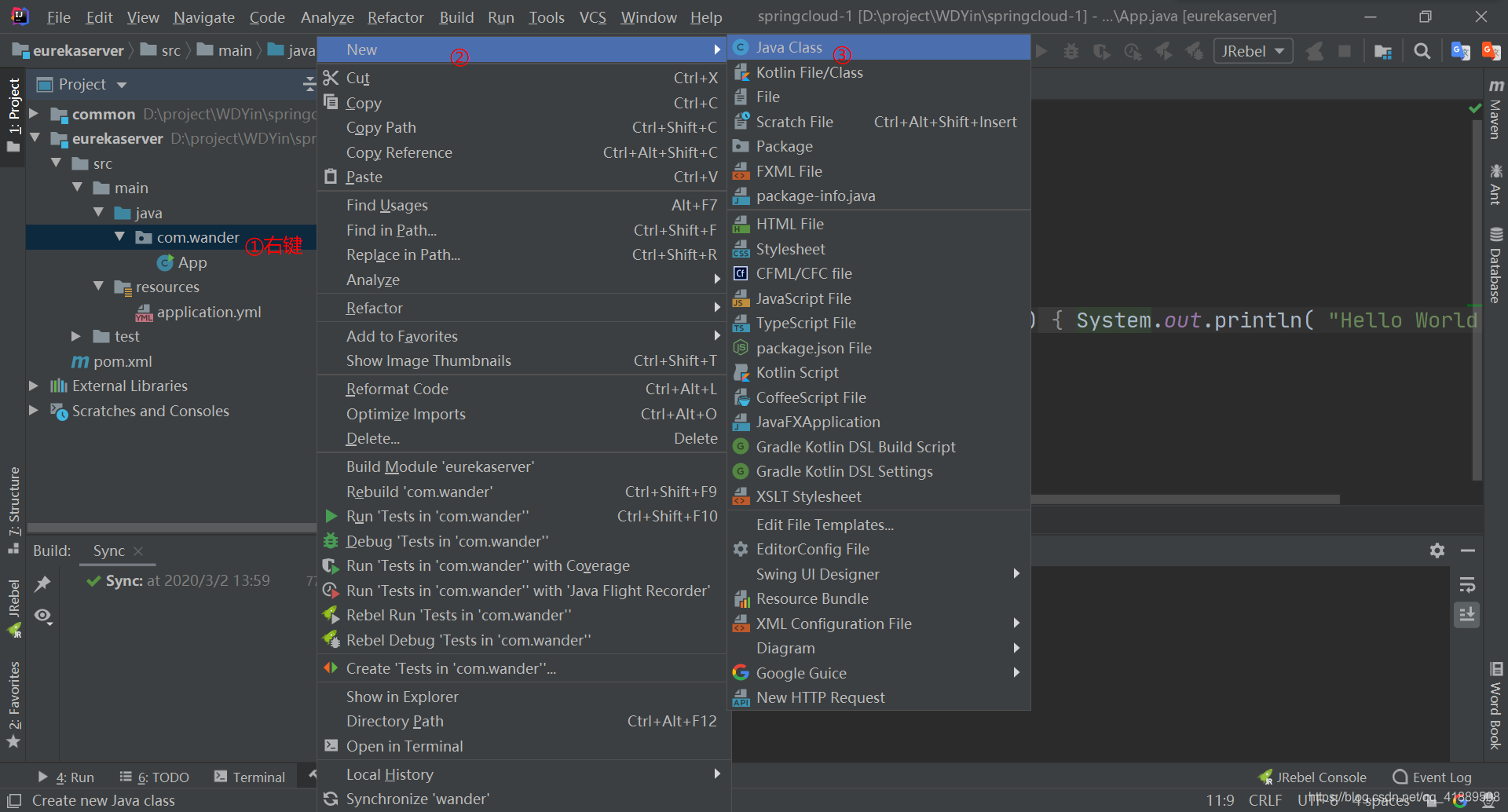
Task: Open the Refactor menu in the menu bar
Action: tap(395, 17)
